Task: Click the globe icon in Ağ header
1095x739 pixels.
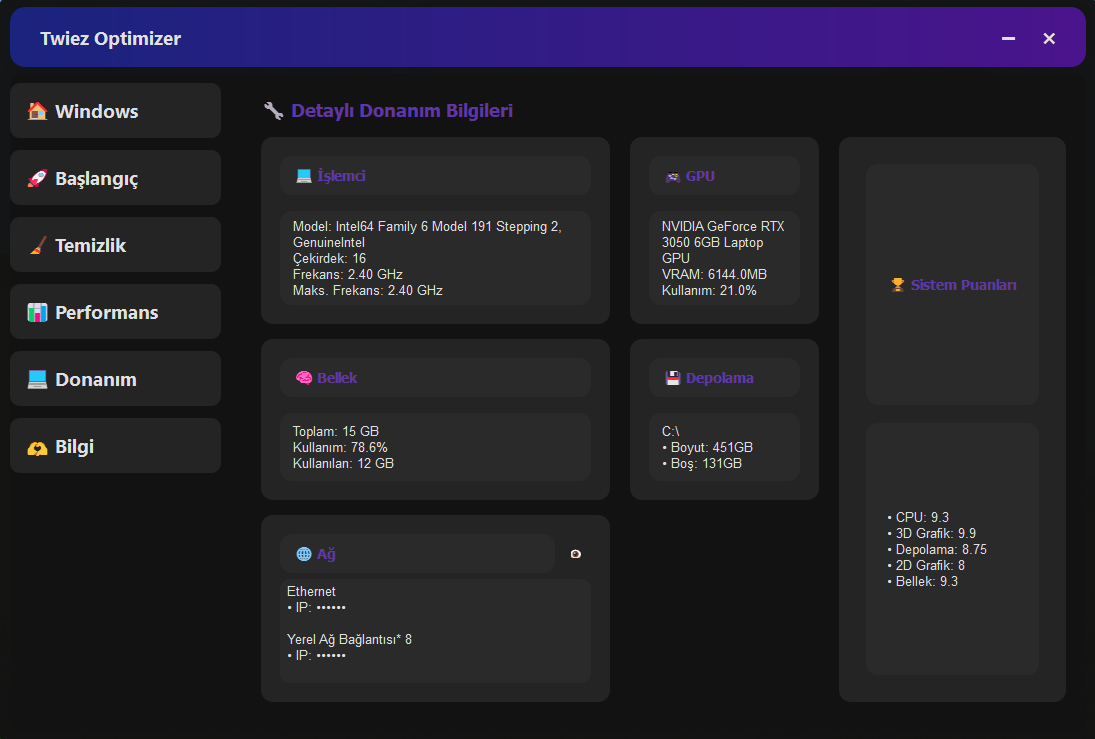Action: click(x=304, y=554)
